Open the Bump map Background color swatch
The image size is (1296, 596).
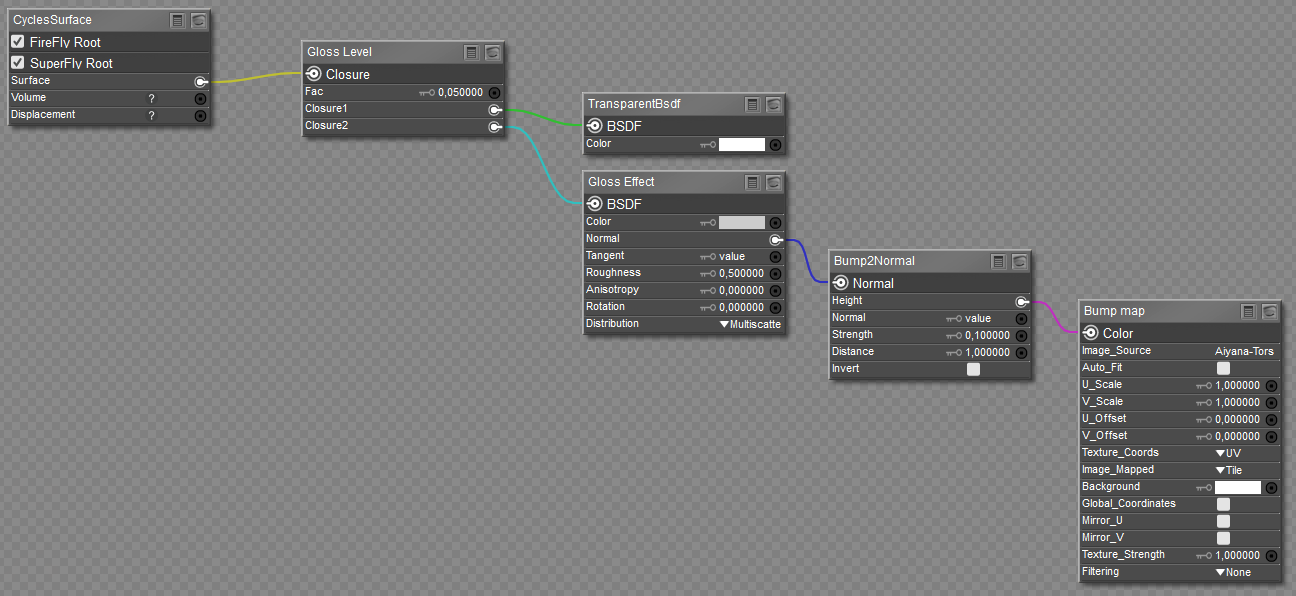tap(1238, 488)
